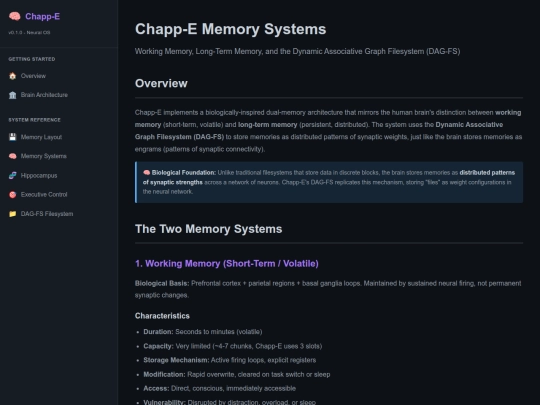Click the 'Overview' section heading
The height and width of the screenshot is (405, 540).
pos(161,83)
